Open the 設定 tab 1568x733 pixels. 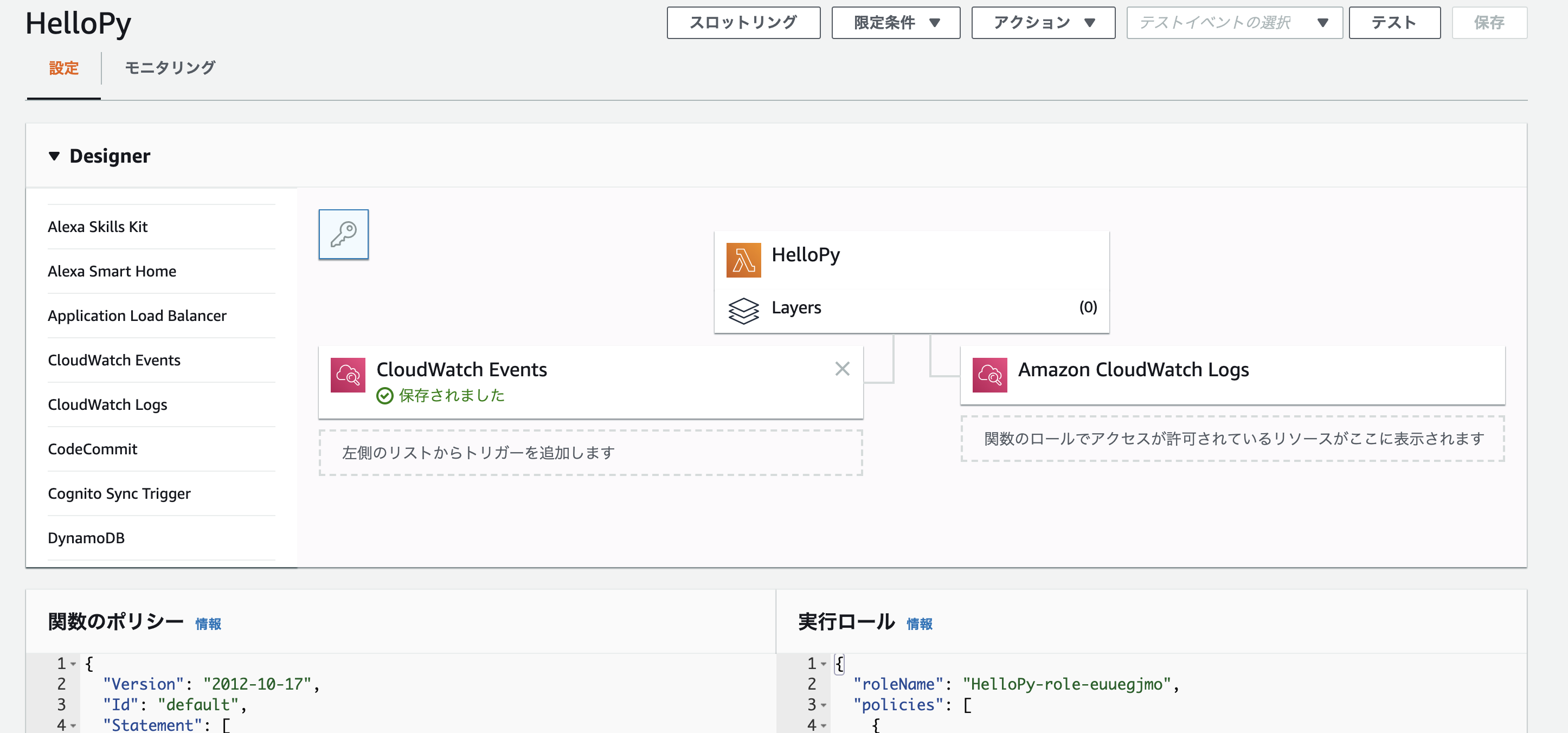point(64,68)
